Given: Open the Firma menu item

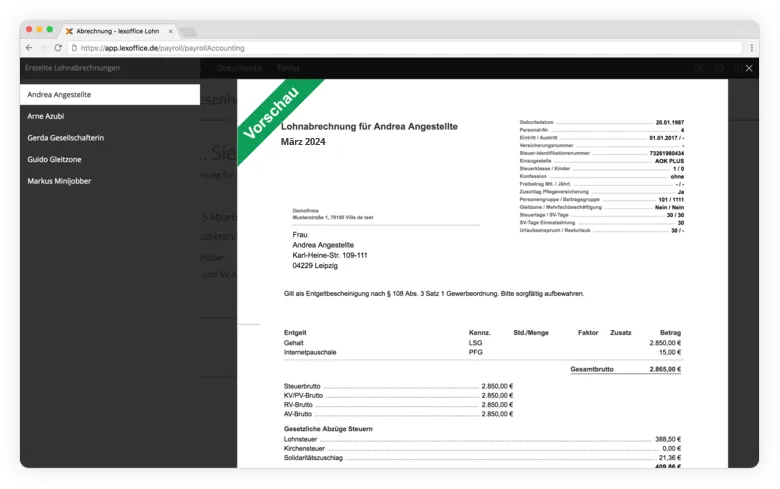Looking at the screenshot, I should tap(287, 68).
